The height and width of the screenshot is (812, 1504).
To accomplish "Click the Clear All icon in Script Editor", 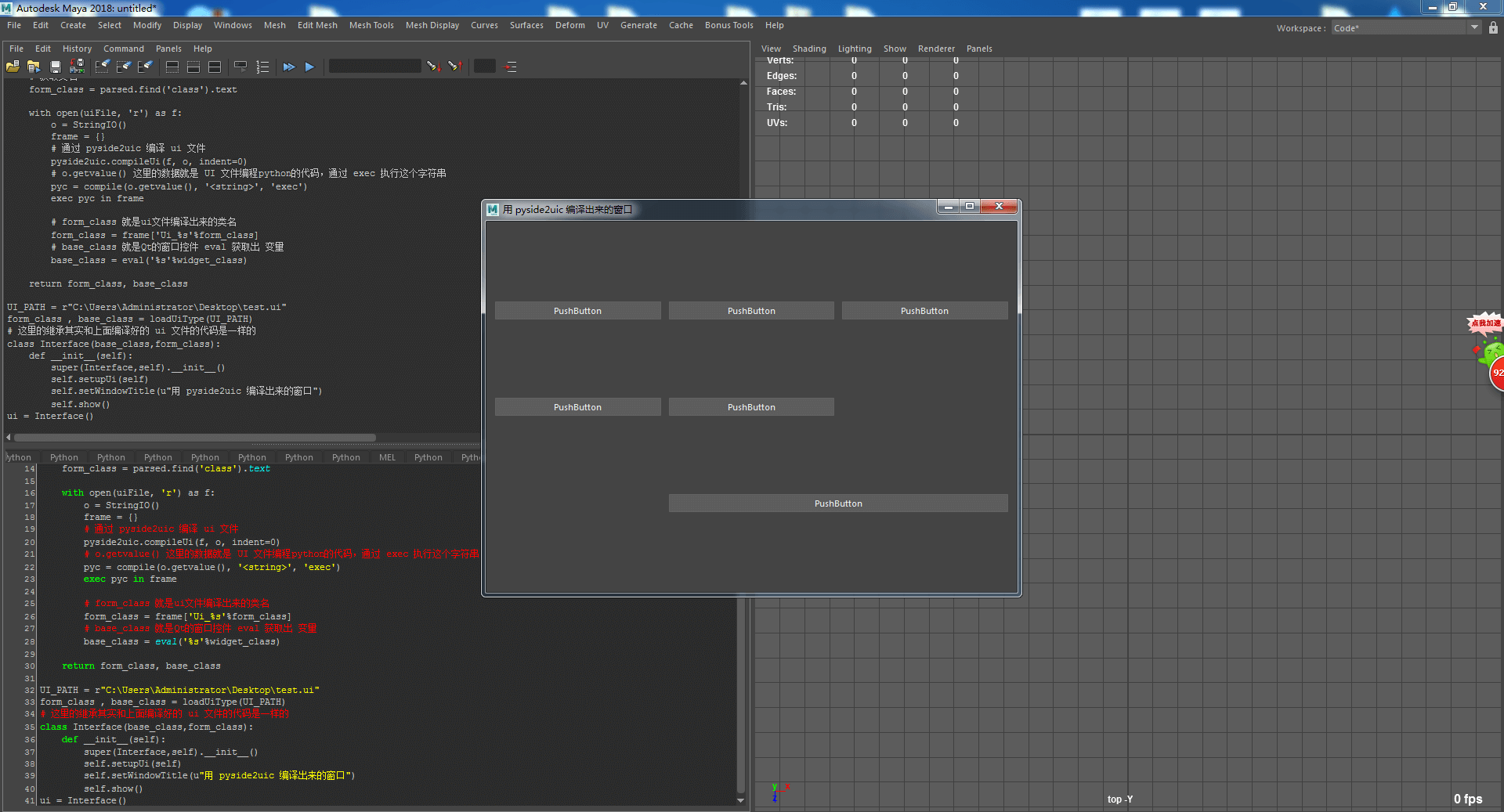I will click(x=145, y=67).
